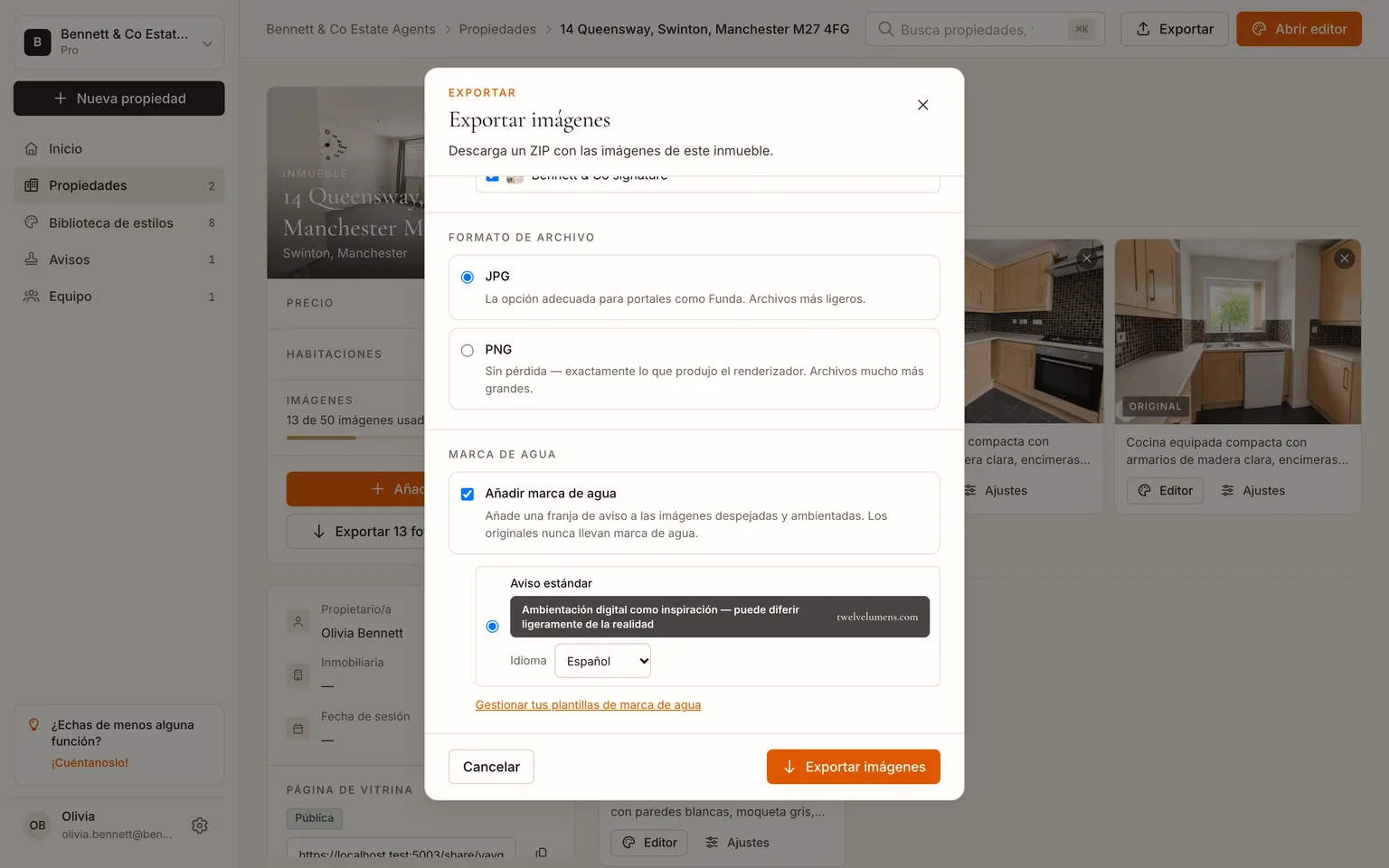1389x868 pixels.
Task: Click Bennett & Co Estate Agents breadcrumb
Action: click(351, 30)
